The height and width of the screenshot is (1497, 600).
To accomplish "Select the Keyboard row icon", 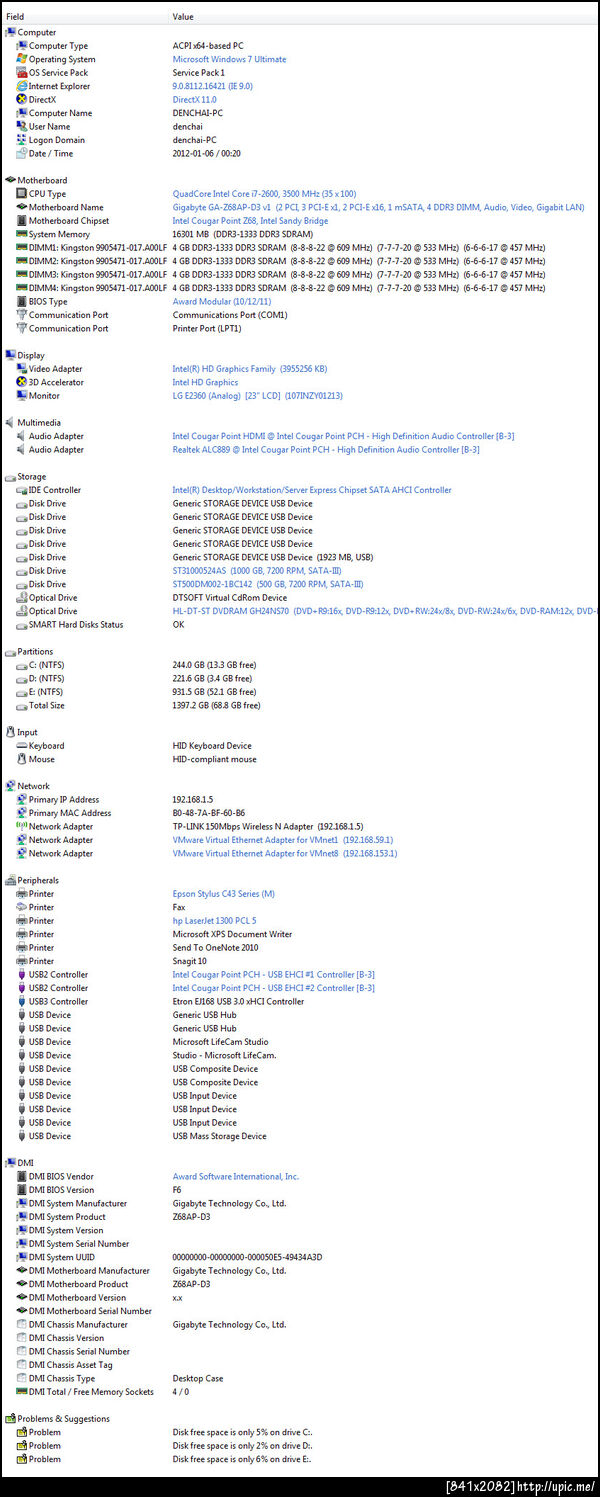I will tap(21, 746).
